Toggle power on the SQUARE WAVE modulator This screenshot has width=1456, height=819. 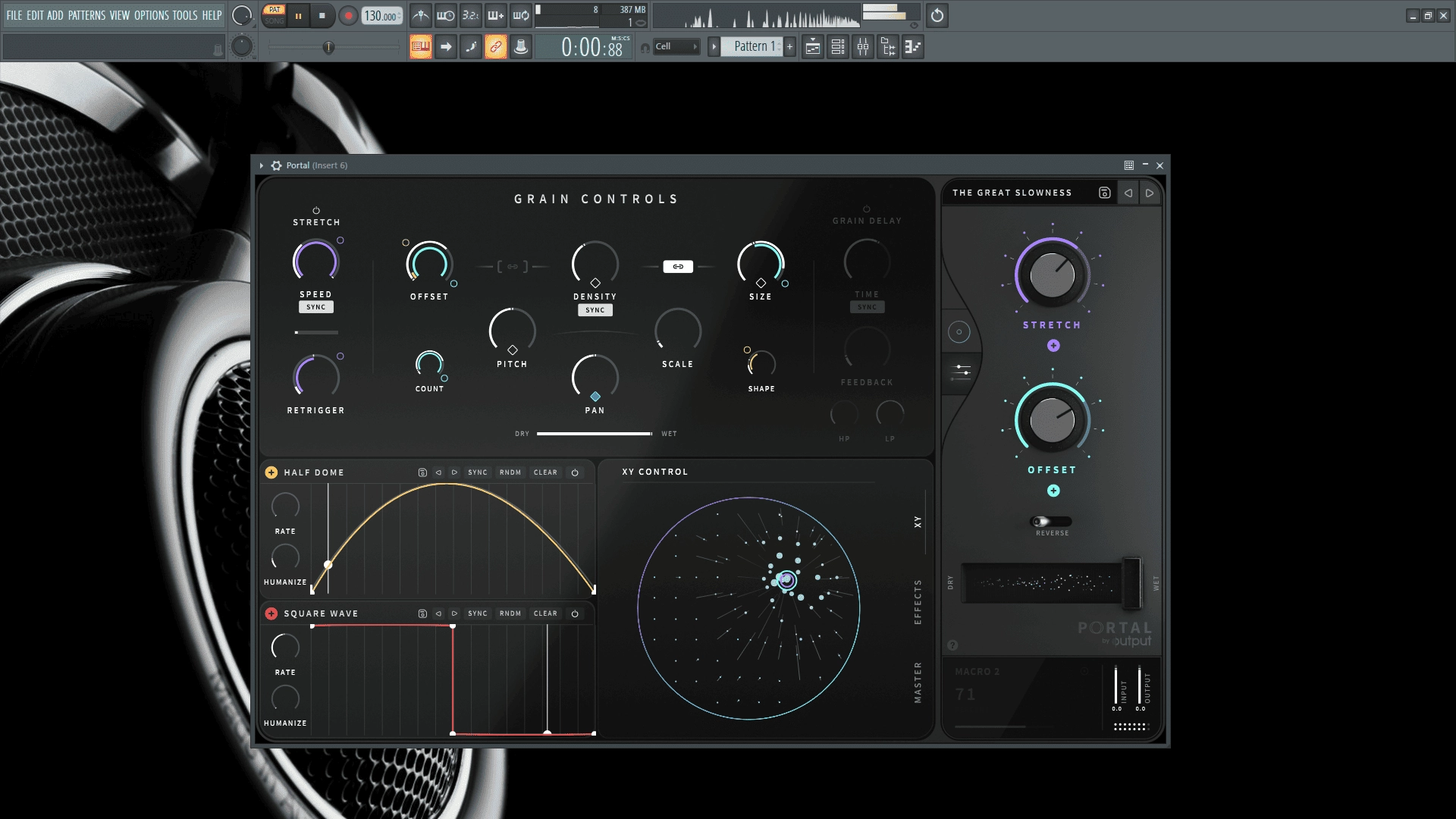[575, 613]
